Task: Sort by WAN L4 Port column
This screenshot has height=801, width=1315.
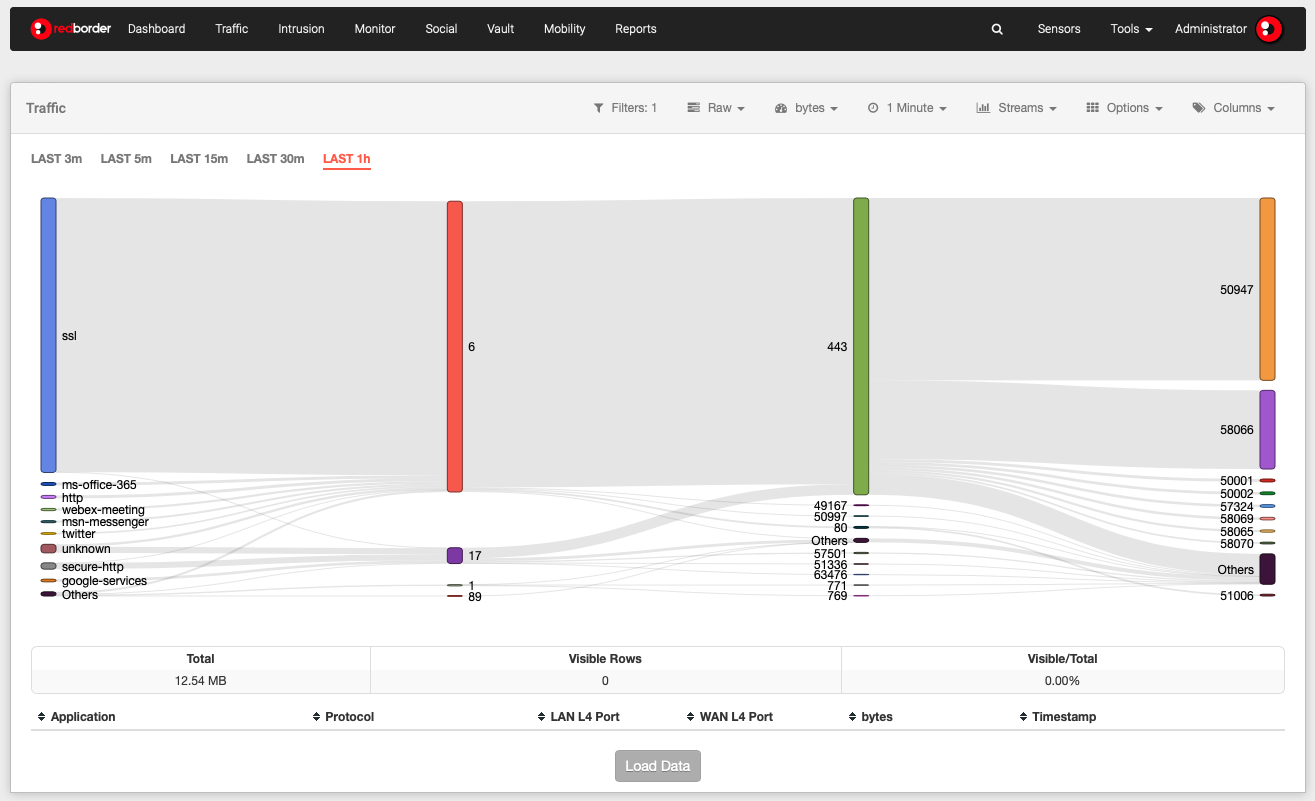Action: pos(730,717)
